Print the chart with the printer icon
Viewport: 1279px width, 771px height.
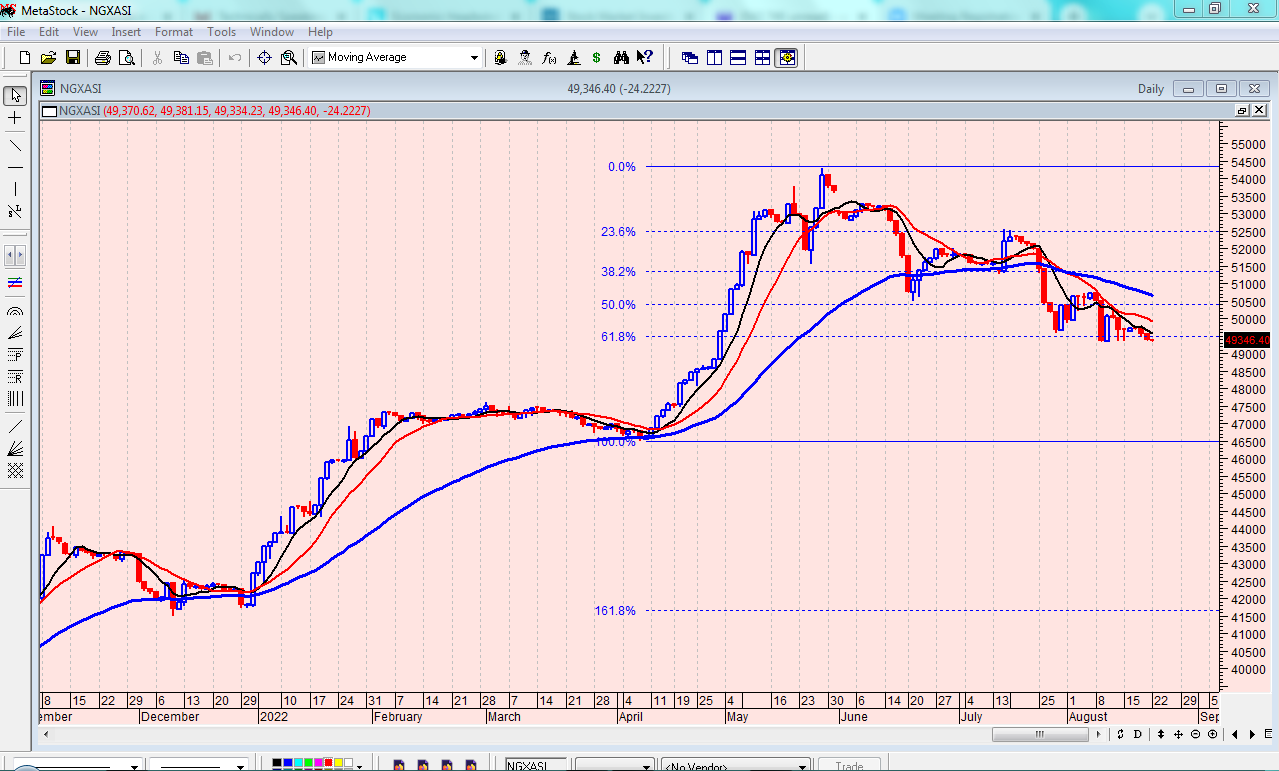click(x=103, y=58)
